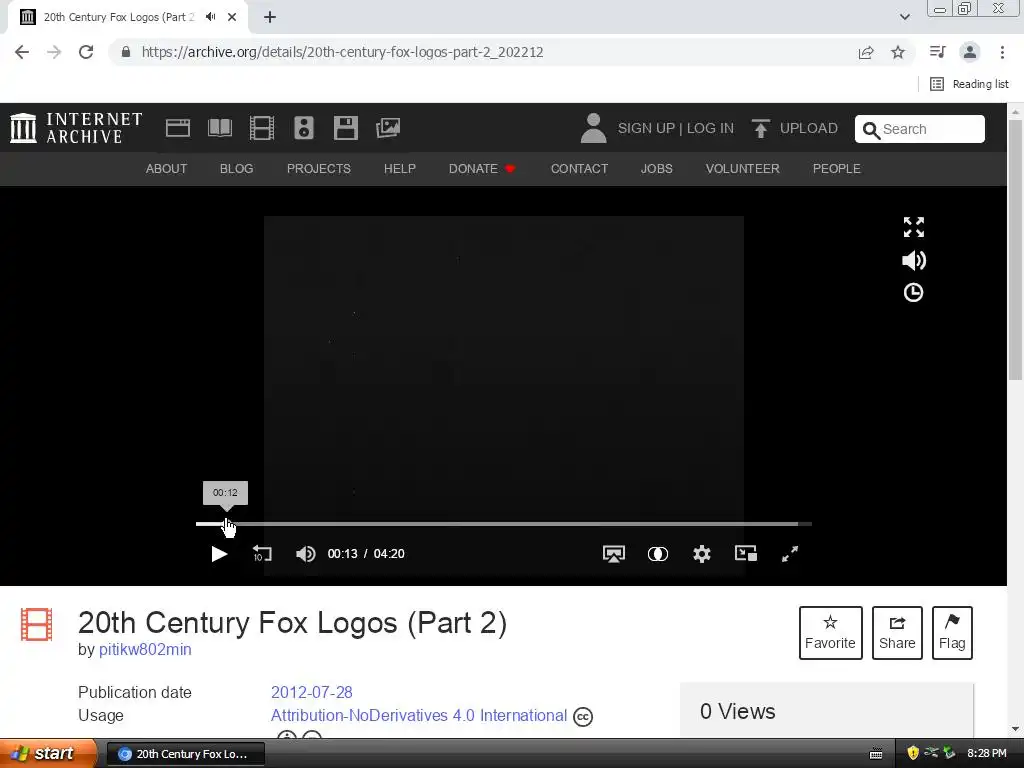Viewport: 1024px width, 768px height.
Task: Open the Images section icon
Action: [388, 128]
